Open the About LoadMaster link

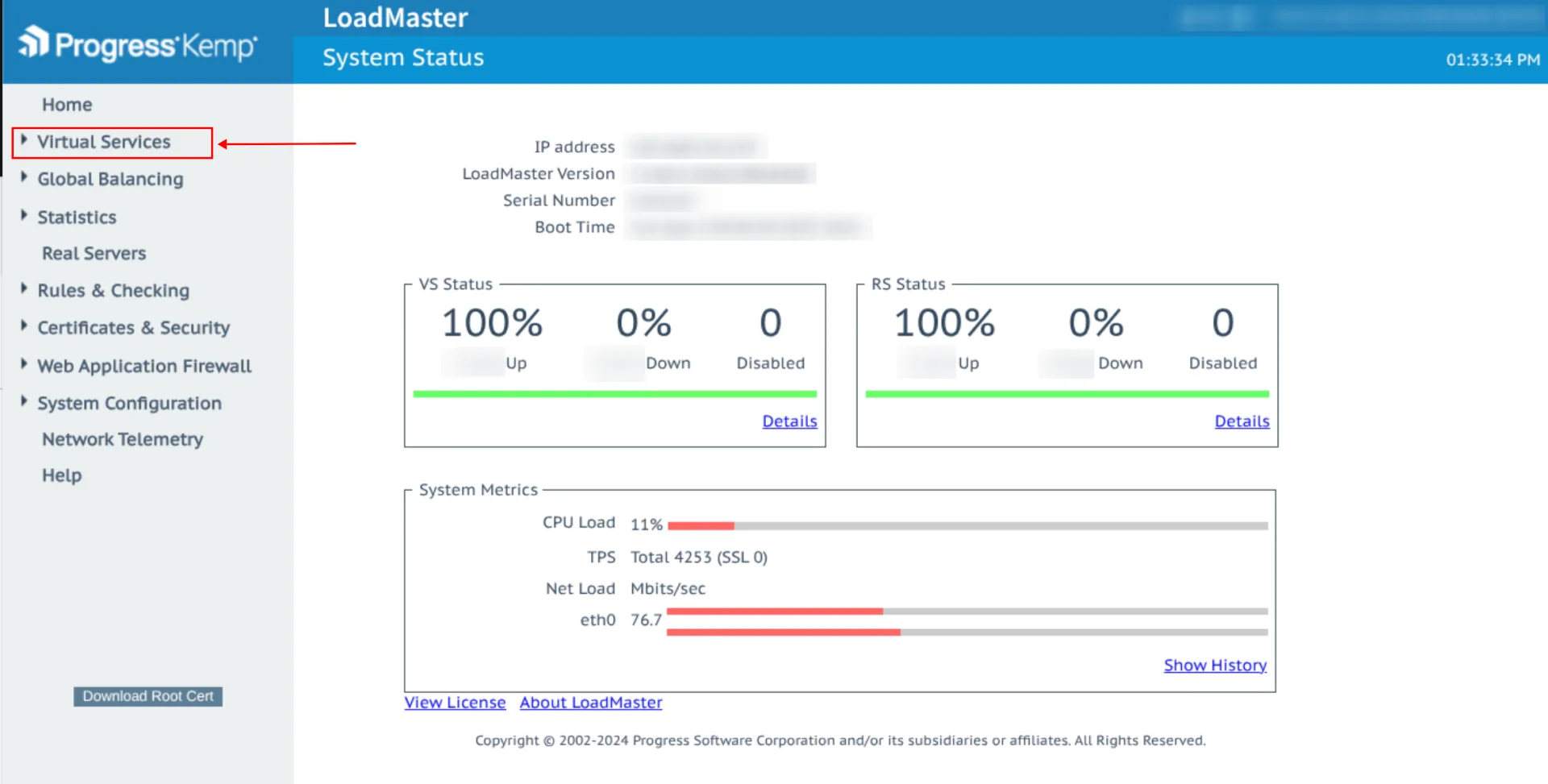(x=590, y=703)
